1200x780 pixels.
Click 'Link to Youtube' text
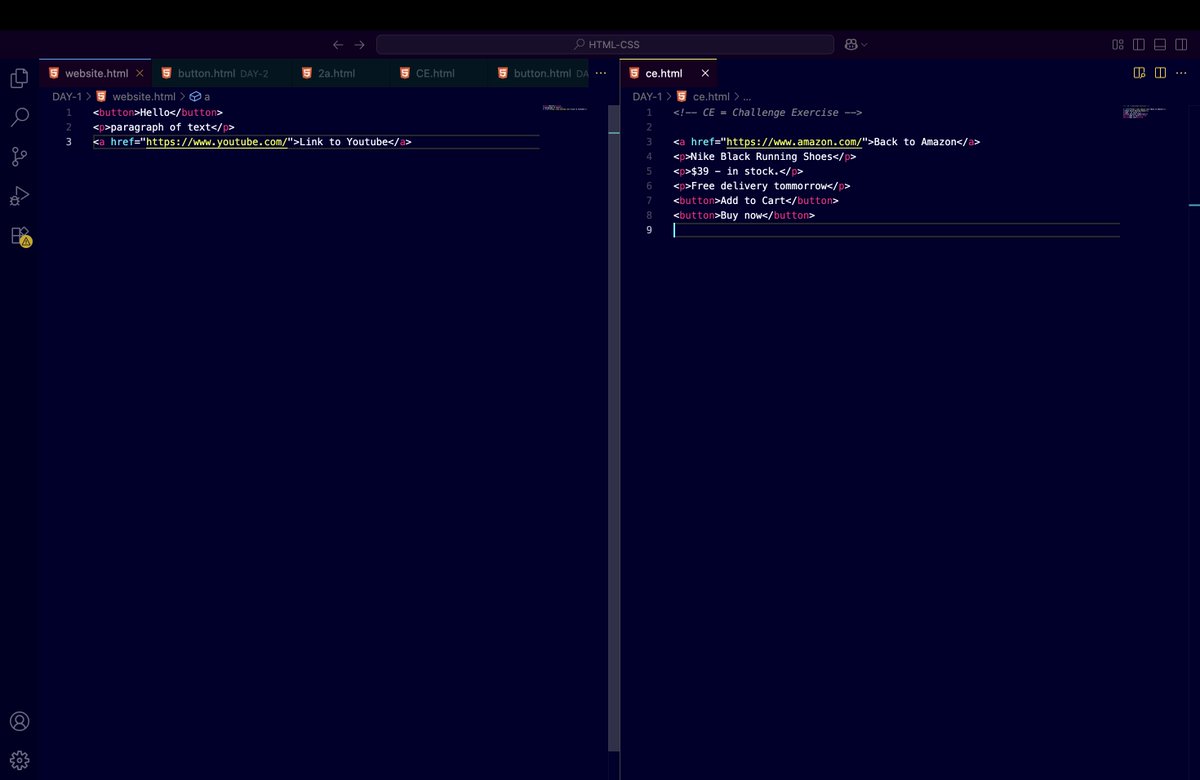pyautogui.click(x=345, y=142)
